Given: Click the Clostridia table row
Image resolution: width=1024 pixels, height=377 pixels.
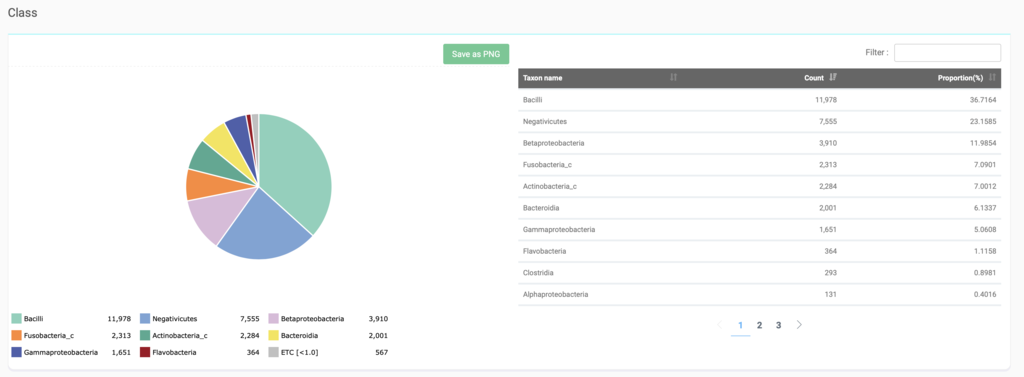Looking at the screenshot, I should [x=760, y=272].
